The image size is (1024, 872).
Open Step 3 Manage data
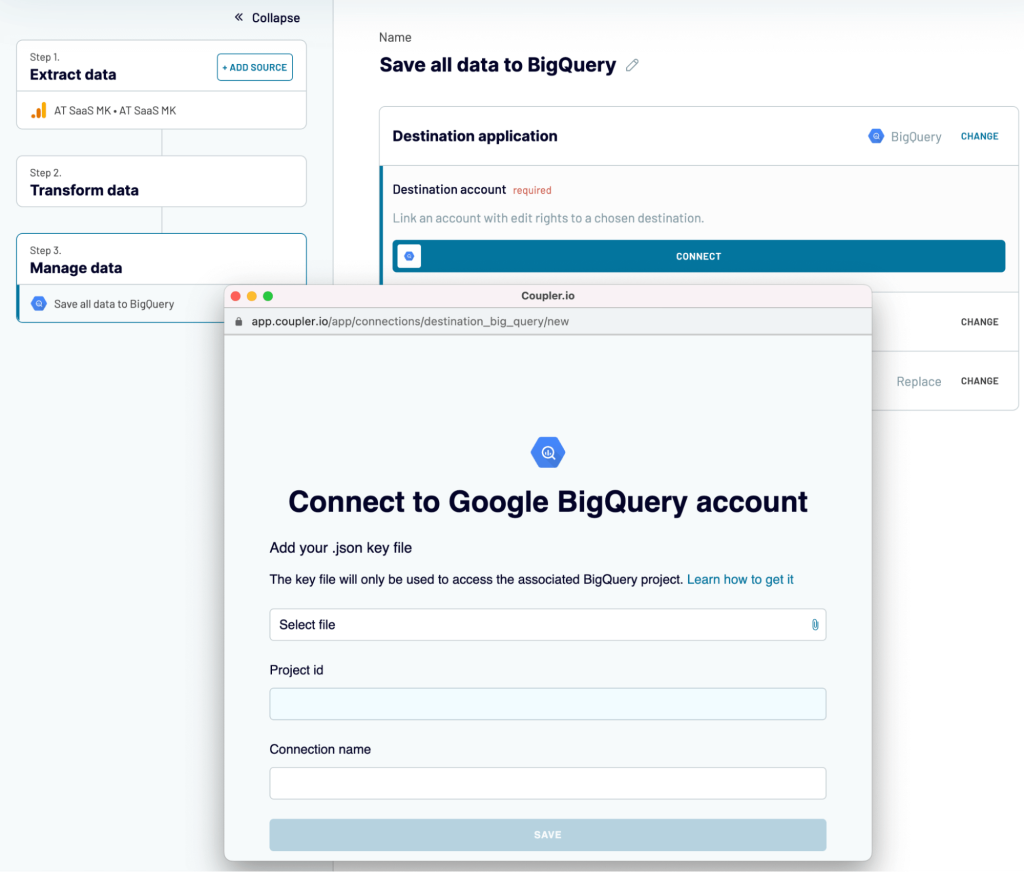pos(161,259)
